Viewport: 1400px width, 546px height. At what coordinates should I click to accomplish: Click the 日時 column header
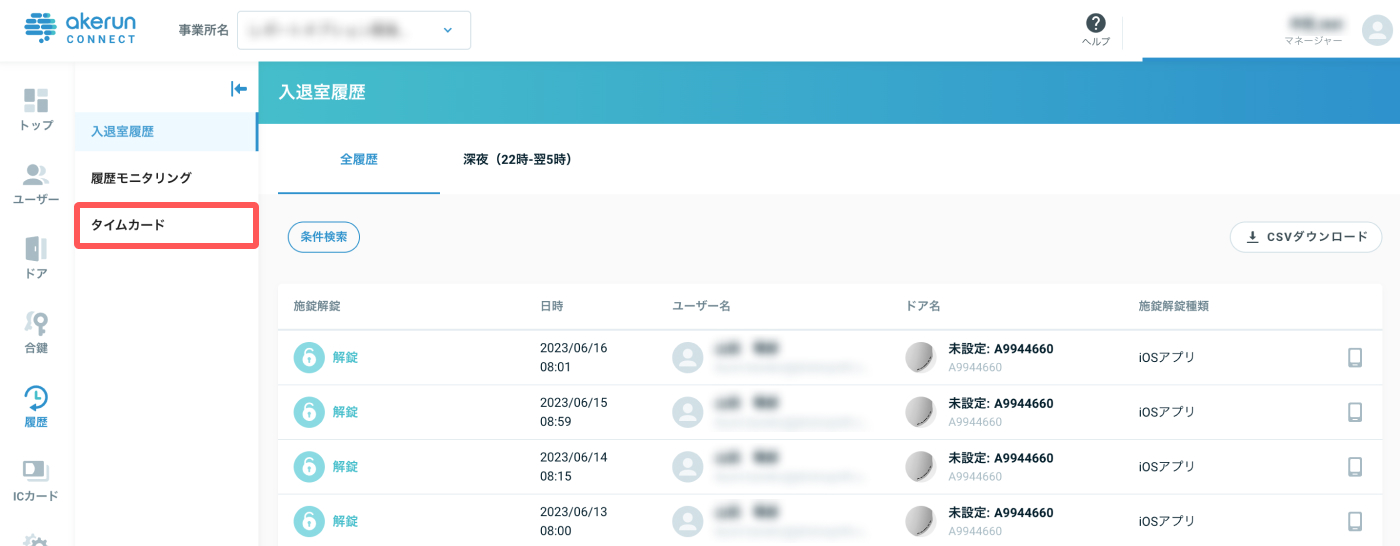point(551,306)
